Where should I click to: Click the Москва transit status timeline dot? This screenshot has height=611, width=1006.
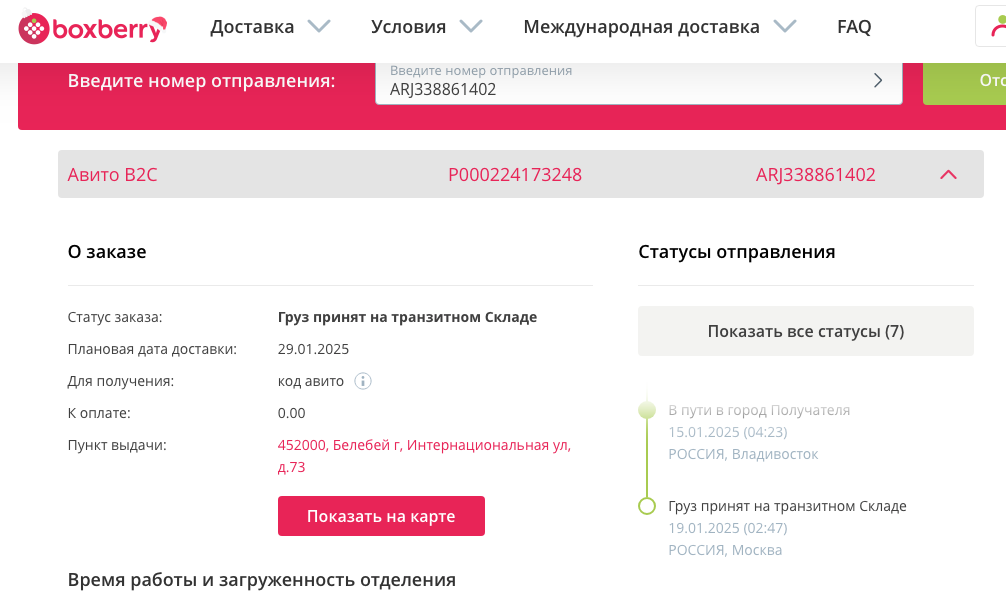pyautogui.click(x=647, y=506)
